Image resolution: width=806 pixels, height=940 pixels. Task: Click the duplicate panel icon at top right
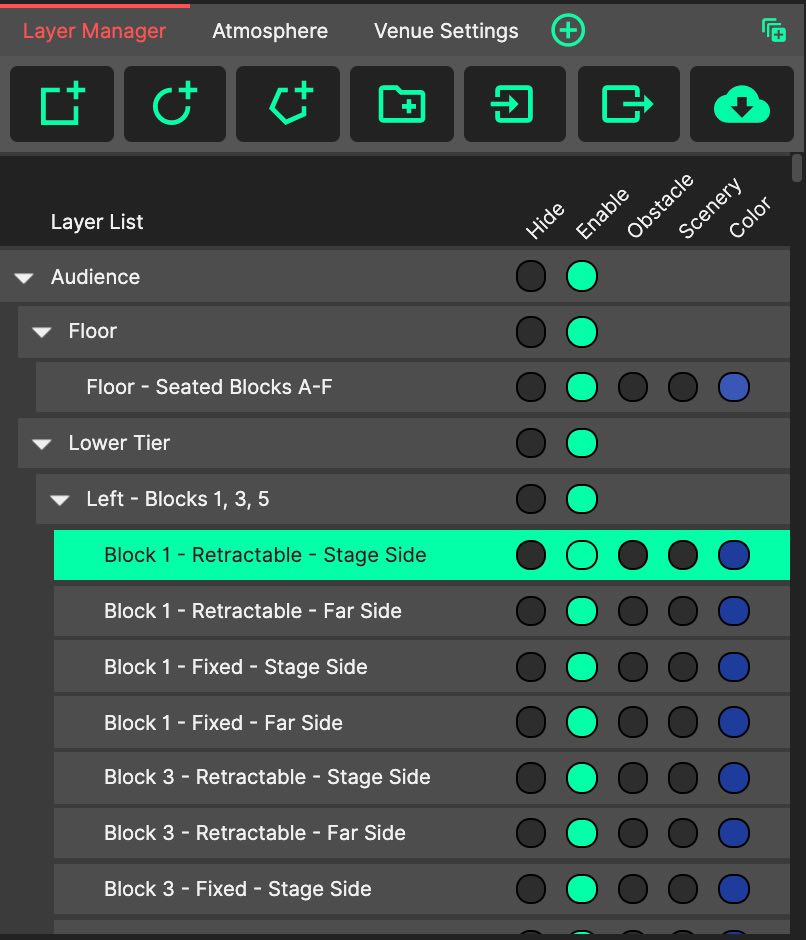(774, 30)
